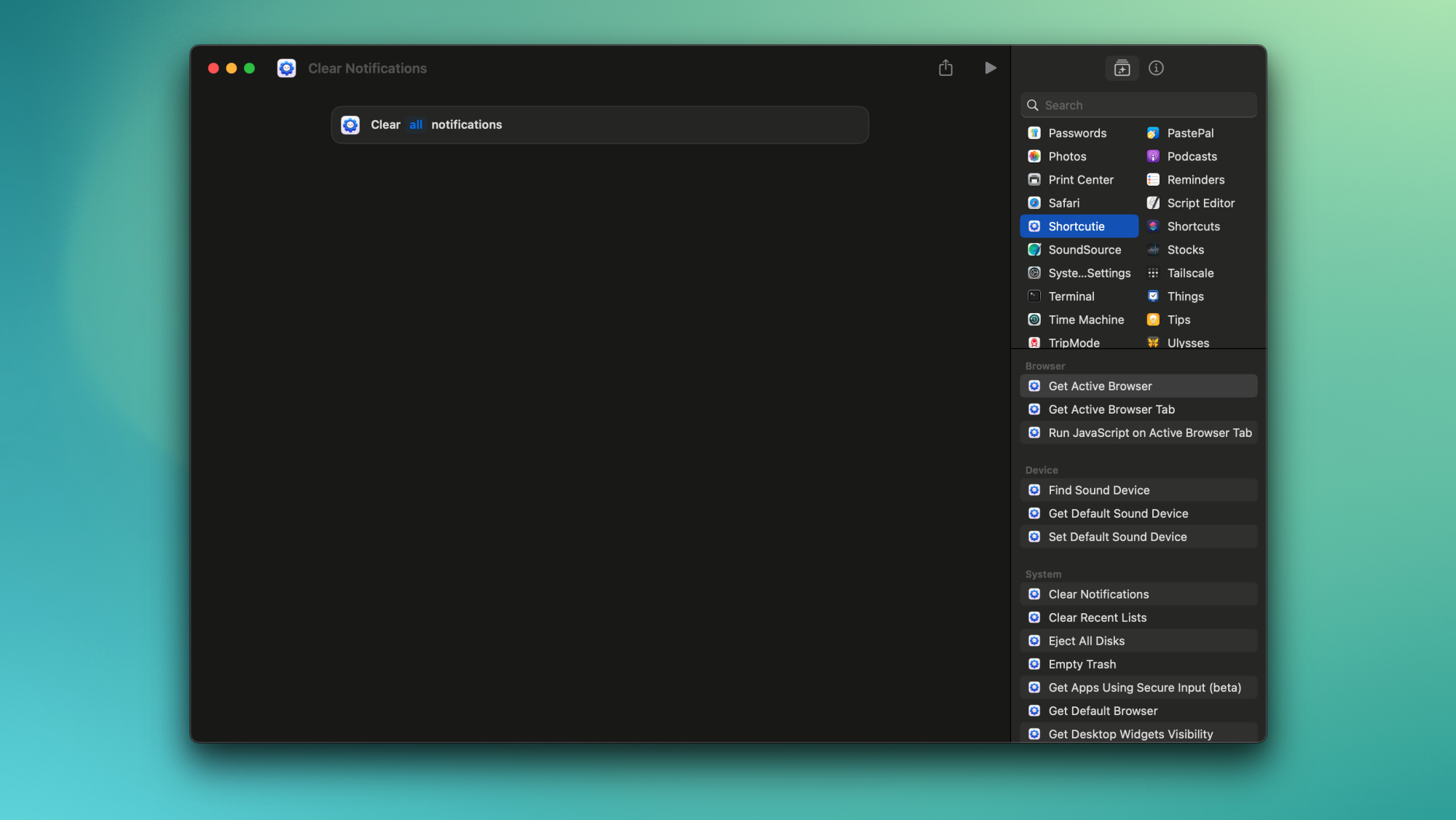Click the share icon in toolbar
Image resolution: width=1456 pixels, height=820 pixels.
[945, 68]
